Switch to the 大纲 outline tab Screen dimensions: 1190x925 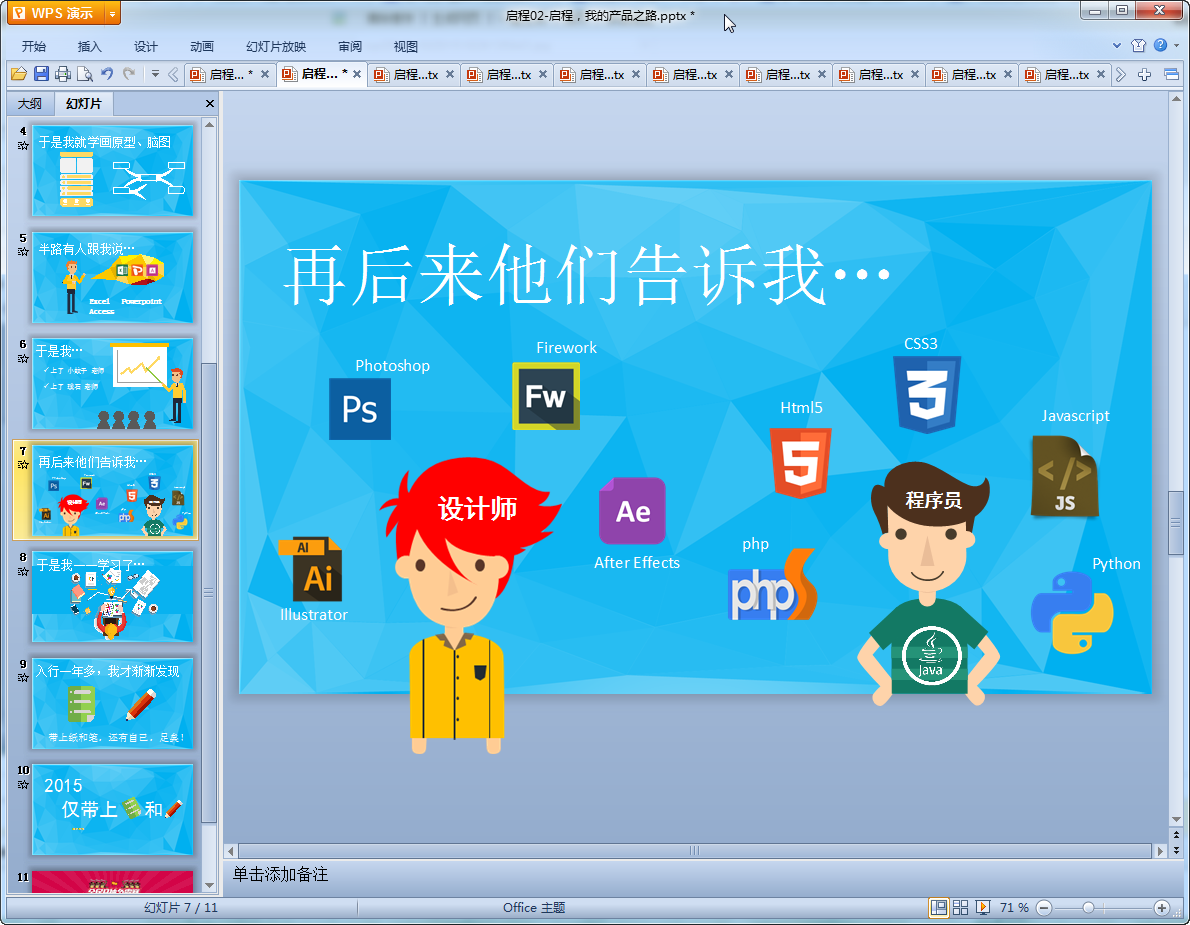point(30,104)
